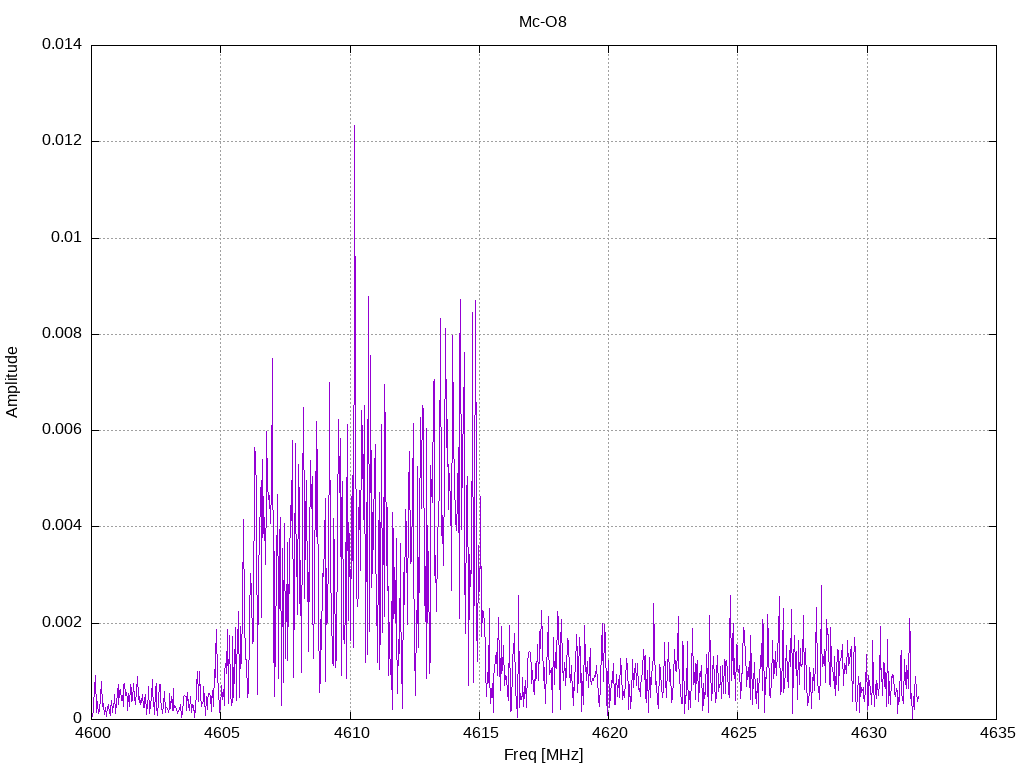1024x768 pixels.
Task: Select the 4625 x-axis tick label
Action: [737, 734]
